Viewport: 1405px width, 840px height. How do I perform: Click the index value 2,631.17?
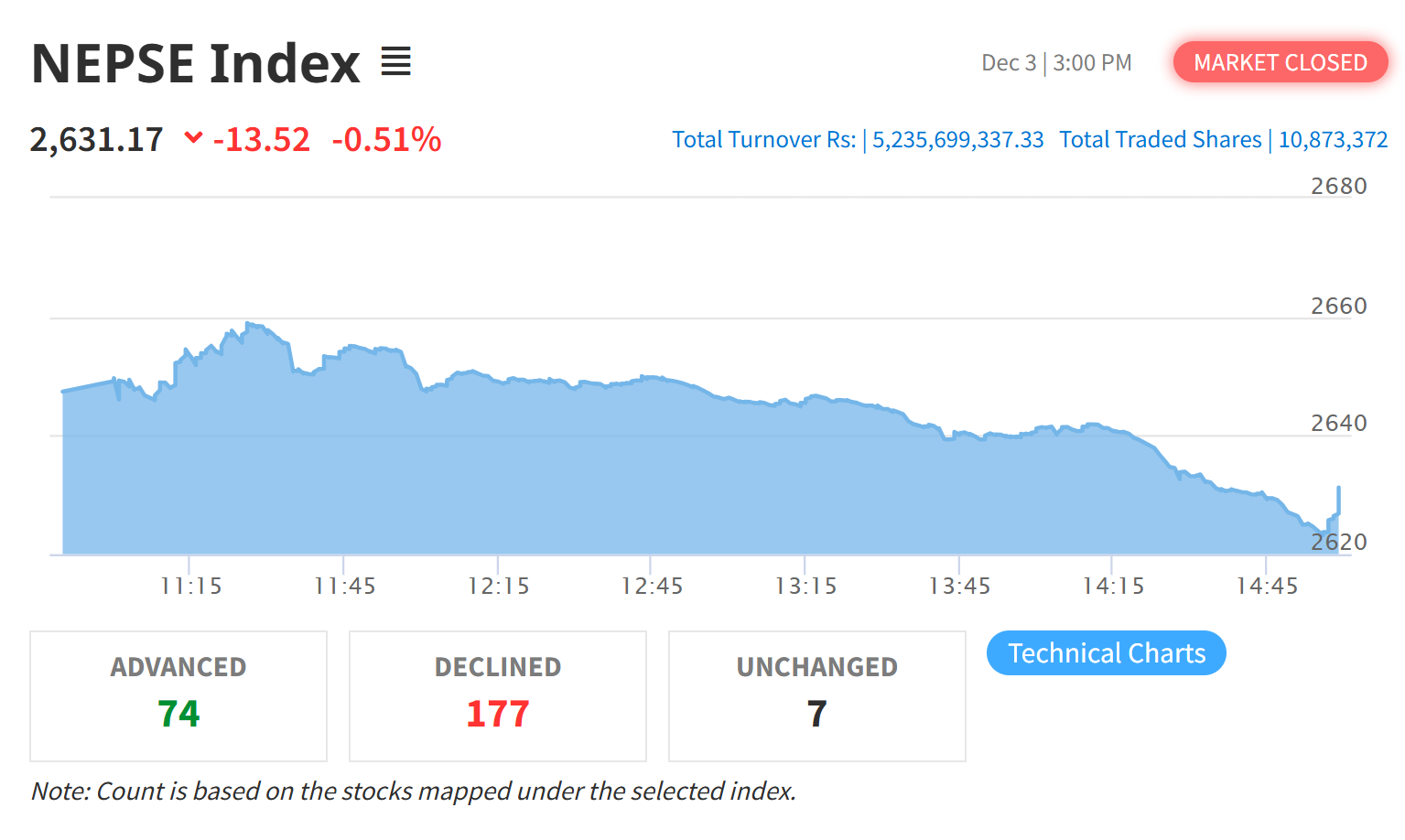point(96,140)
